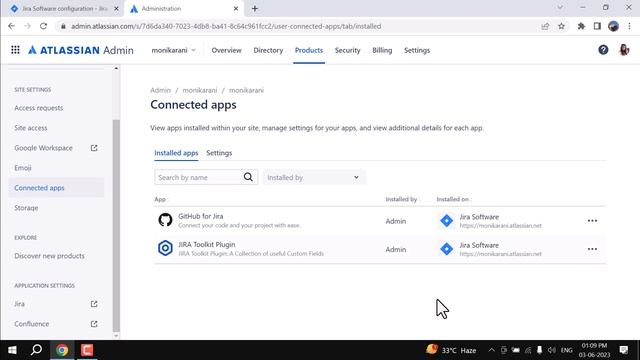
Task: Expand the Installed by filter dropdown
Action: [x=314, y=177]
